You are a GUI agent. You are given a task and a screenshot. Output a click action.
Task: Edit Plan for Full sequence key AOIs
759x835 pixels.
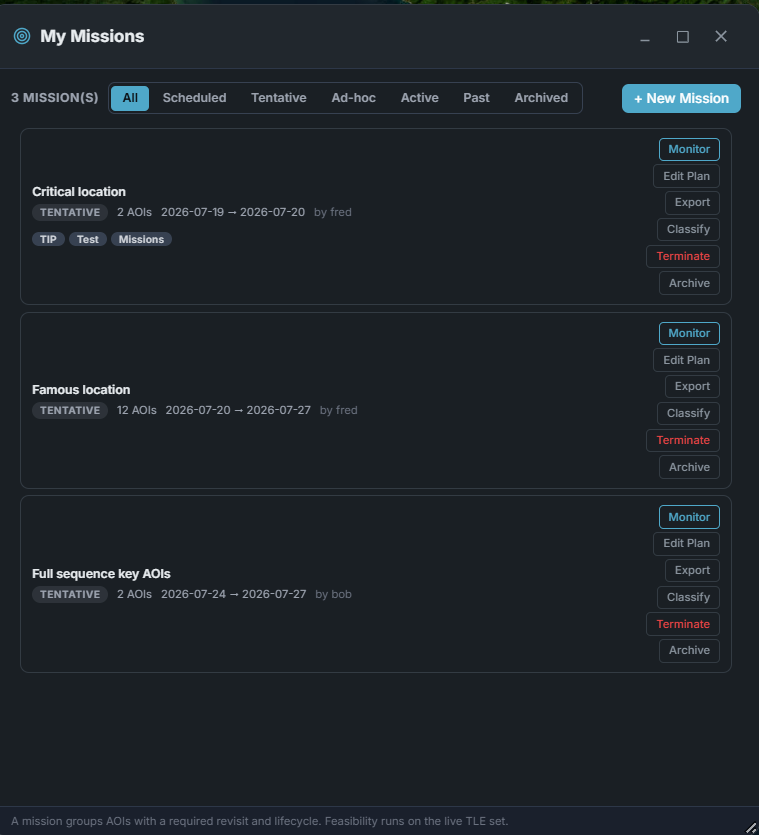686,544
